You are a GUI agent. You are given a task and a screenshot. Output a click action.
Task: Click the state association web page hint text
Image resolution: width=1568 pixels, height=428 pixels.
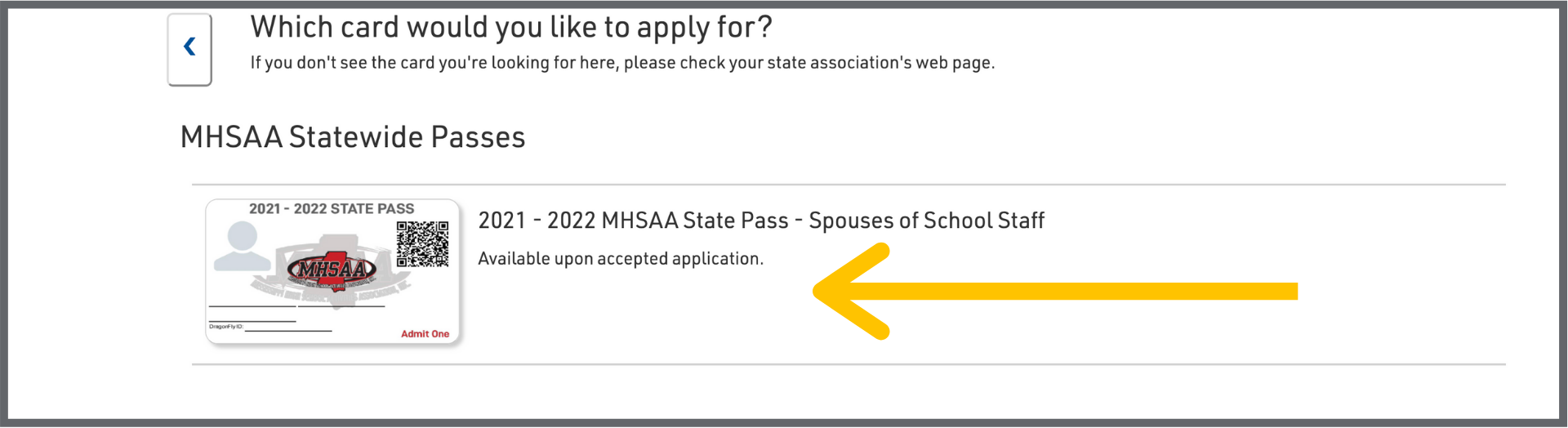pyautogui.click(x=622, y=63)
